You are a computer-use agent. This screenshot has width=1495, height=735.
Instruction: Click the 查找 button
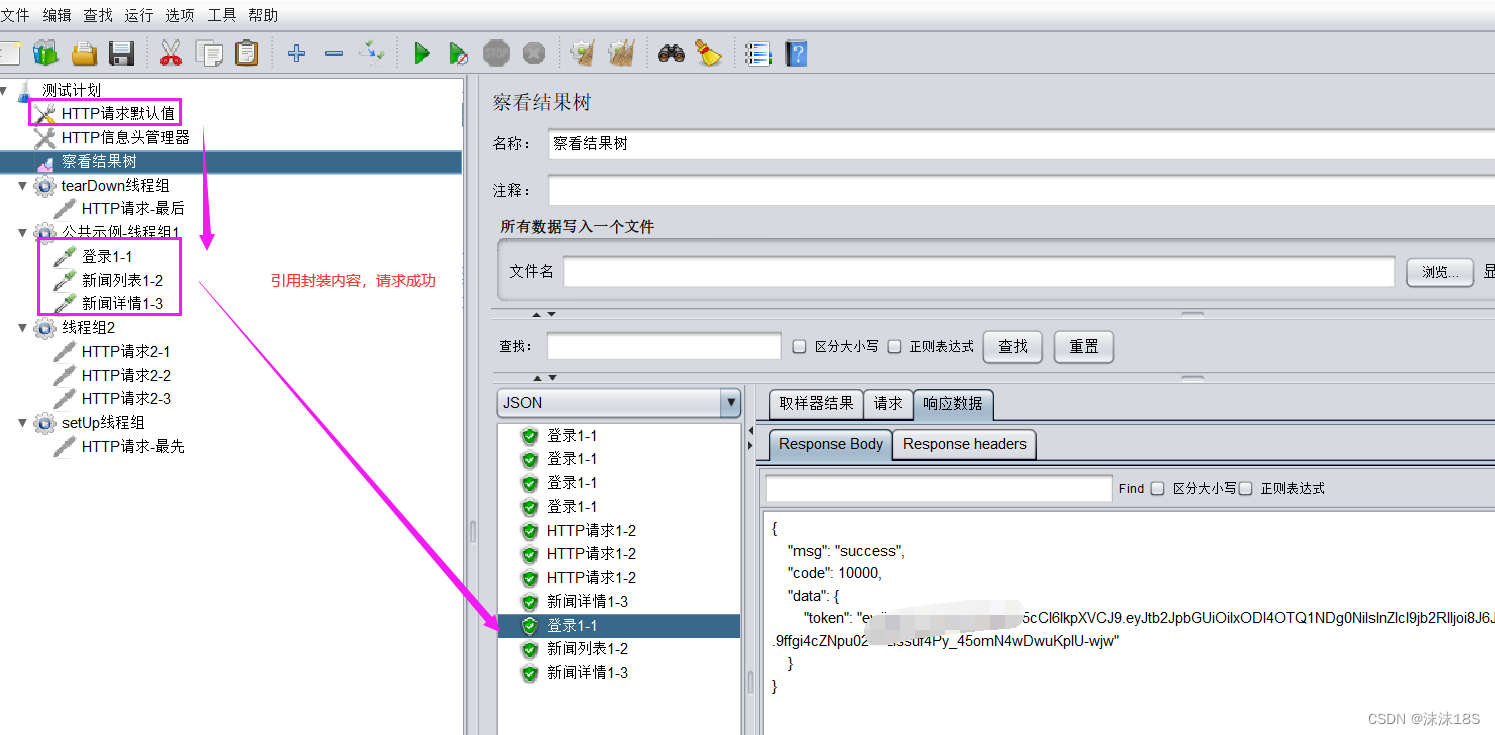pyautogui.click(x=1013, y=347)
